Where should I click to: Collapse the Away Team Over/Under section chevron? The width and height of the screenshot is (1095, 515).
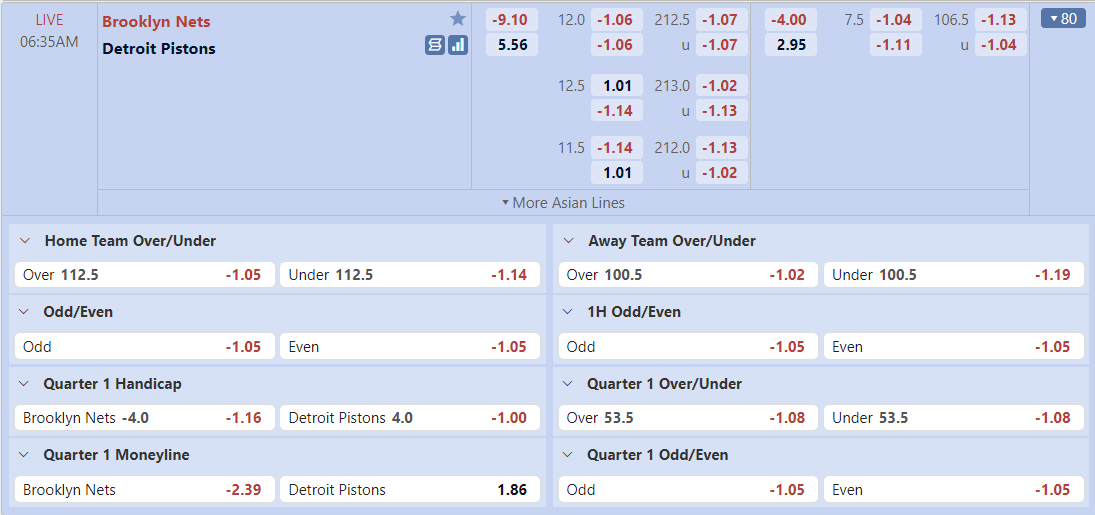(x=569, y=241)
